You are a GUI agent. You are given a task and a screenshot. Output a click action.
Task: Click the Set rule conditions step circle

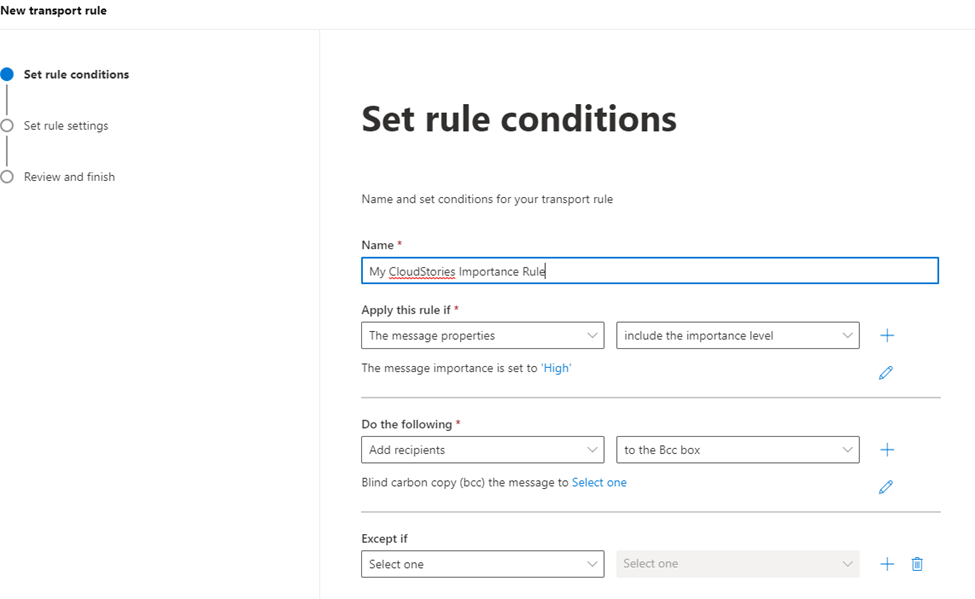pyautogui.click(x=7, y=74)
